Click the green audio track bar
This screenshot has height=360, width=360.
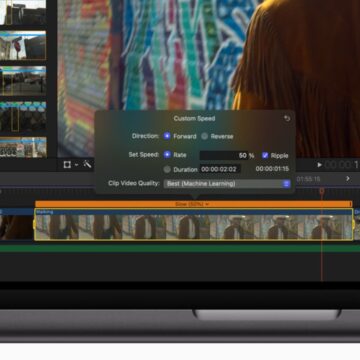click(180, 248)
